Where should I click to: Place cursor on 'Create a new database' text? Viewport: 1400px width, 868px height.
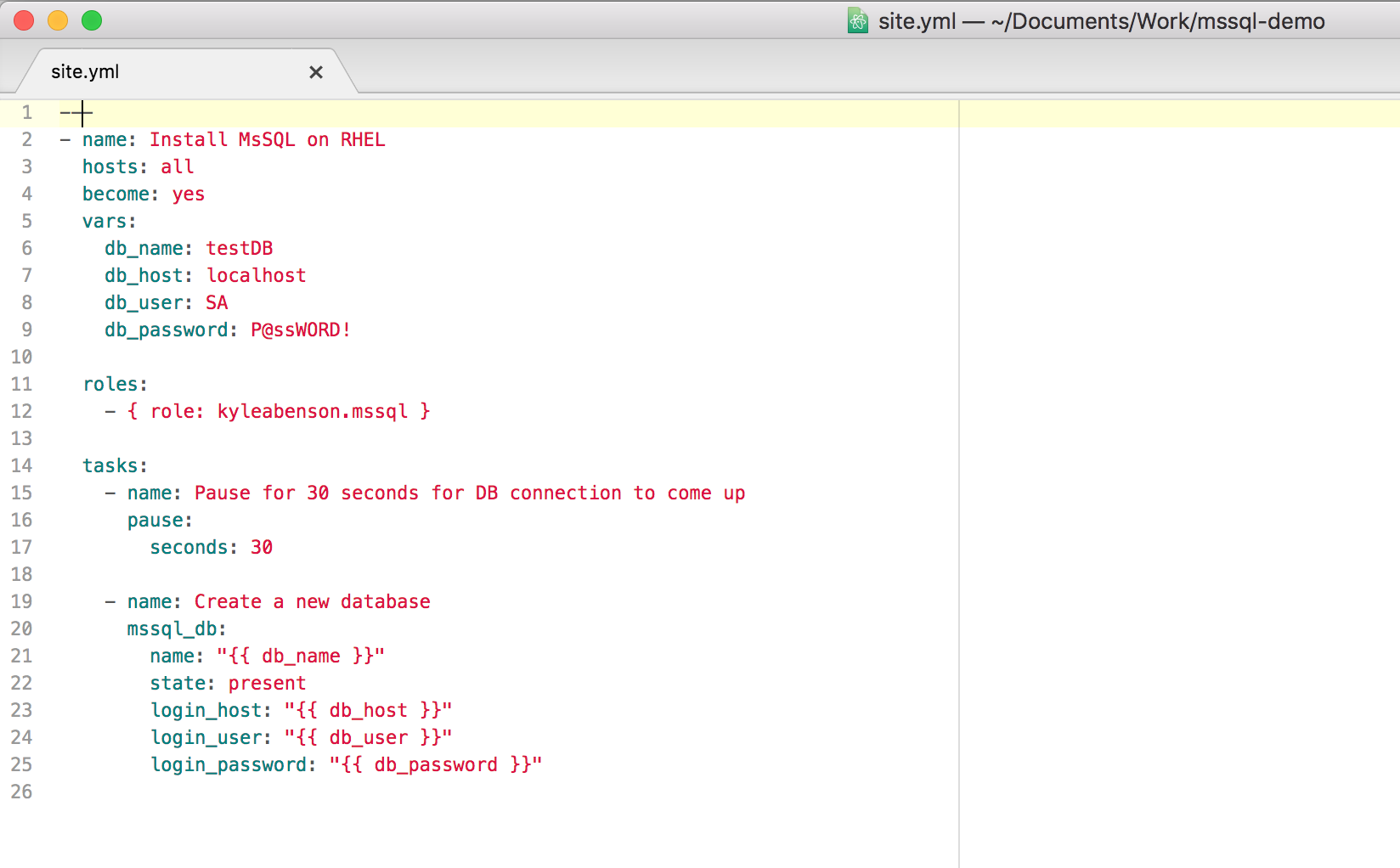click(x=312, y=602)
